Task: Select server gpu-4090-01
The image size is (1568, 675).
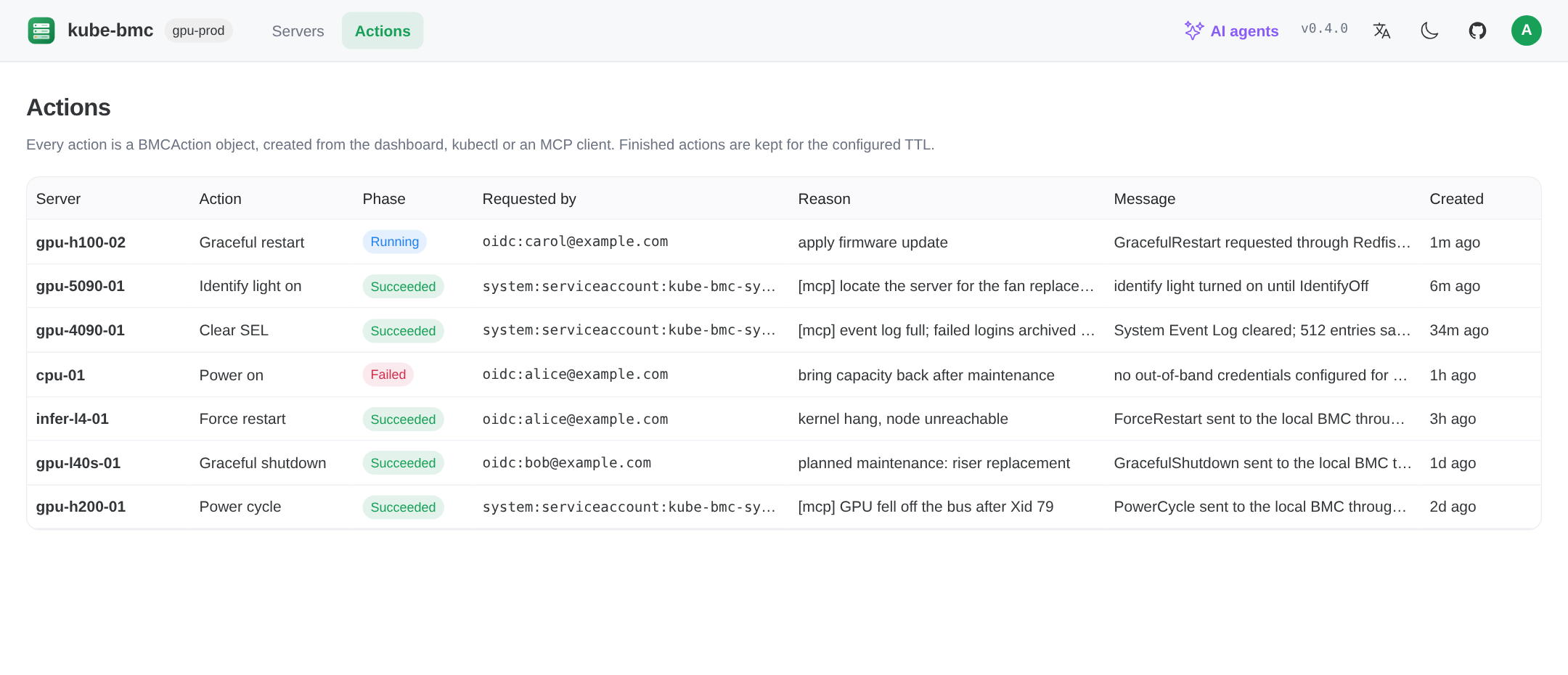Action: (x=81, y=330)
